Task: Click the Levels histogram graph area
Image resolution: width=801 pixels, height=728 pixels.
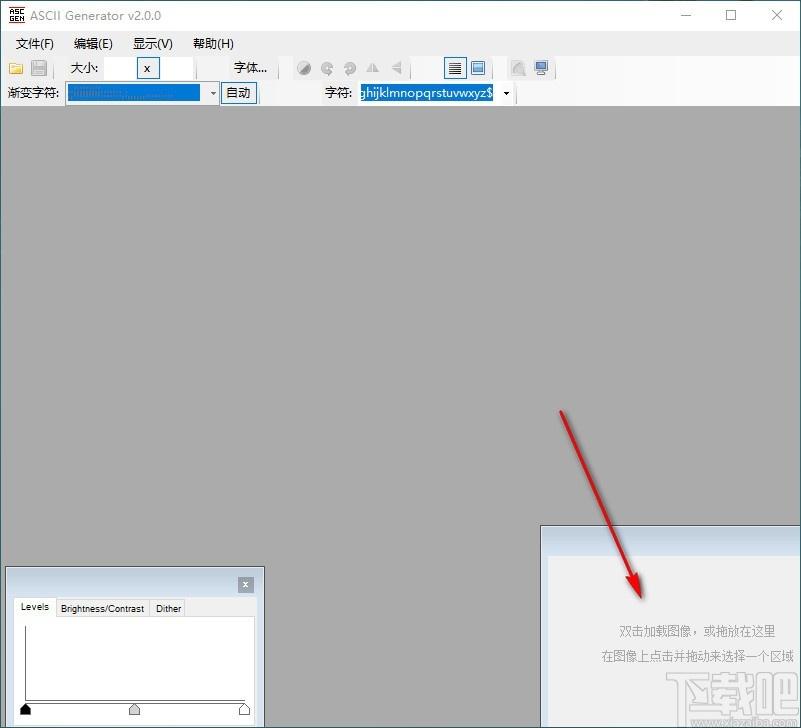Action: pos(135,663)
